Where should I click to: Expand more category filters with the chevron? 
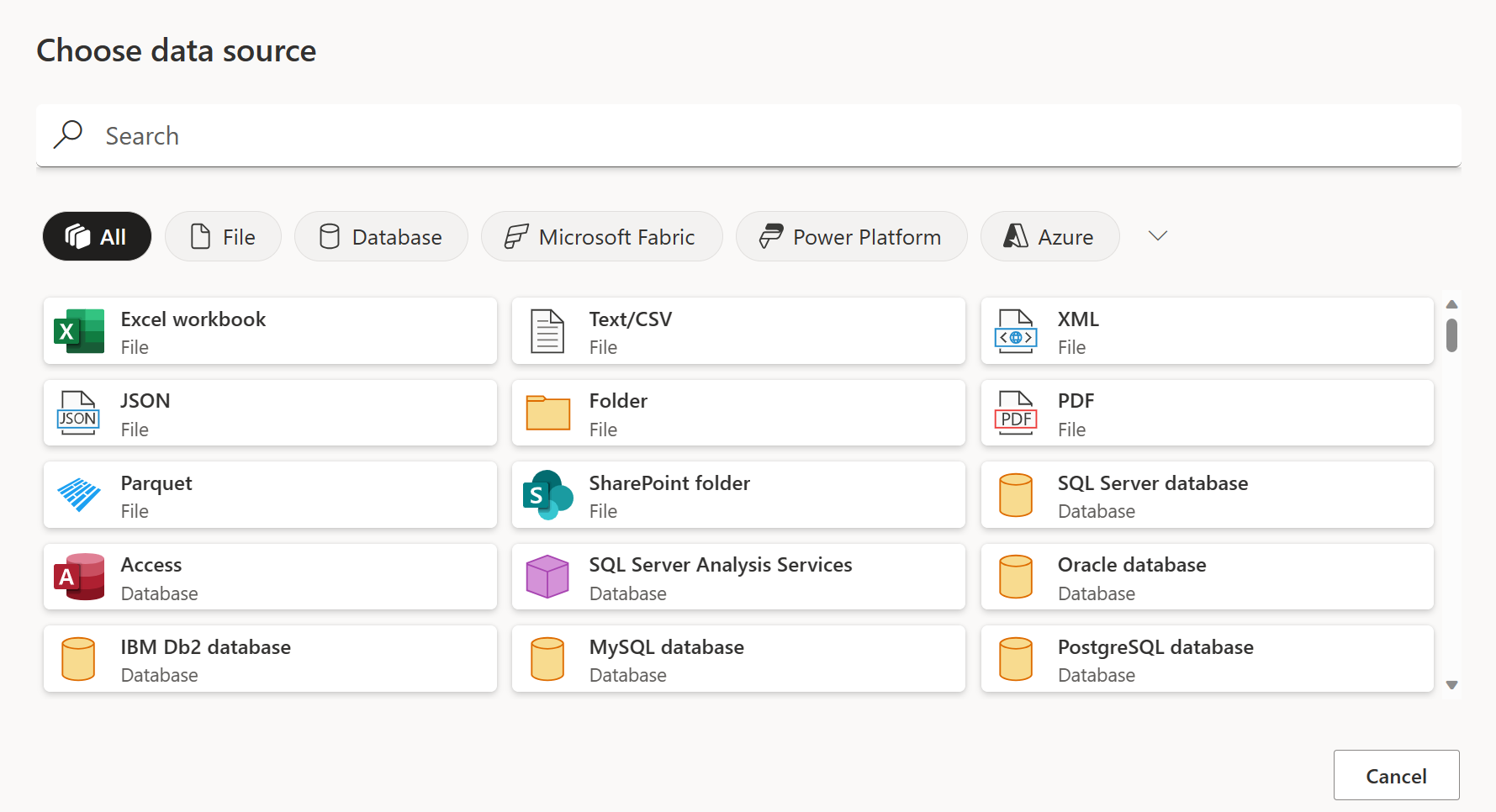pyautogui.click(x=1157, y=236)
